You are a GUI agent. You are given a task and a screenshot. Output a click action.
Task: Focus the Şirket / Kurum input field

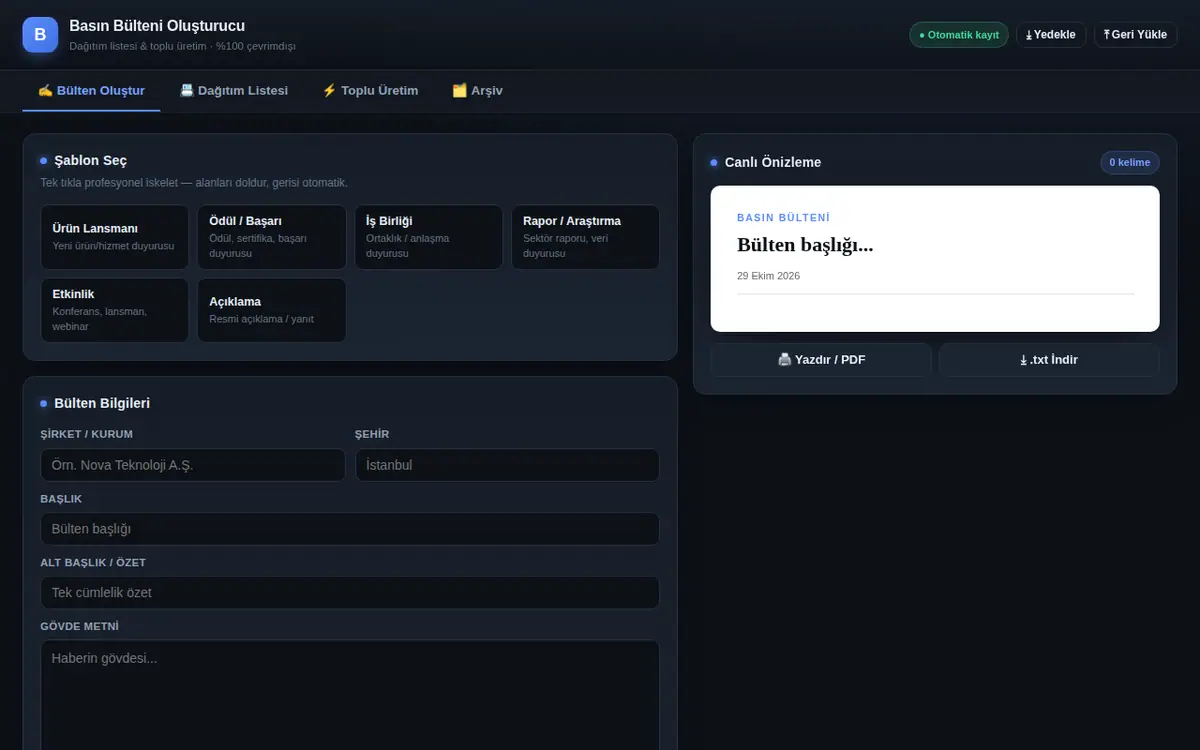click(193, 465)
